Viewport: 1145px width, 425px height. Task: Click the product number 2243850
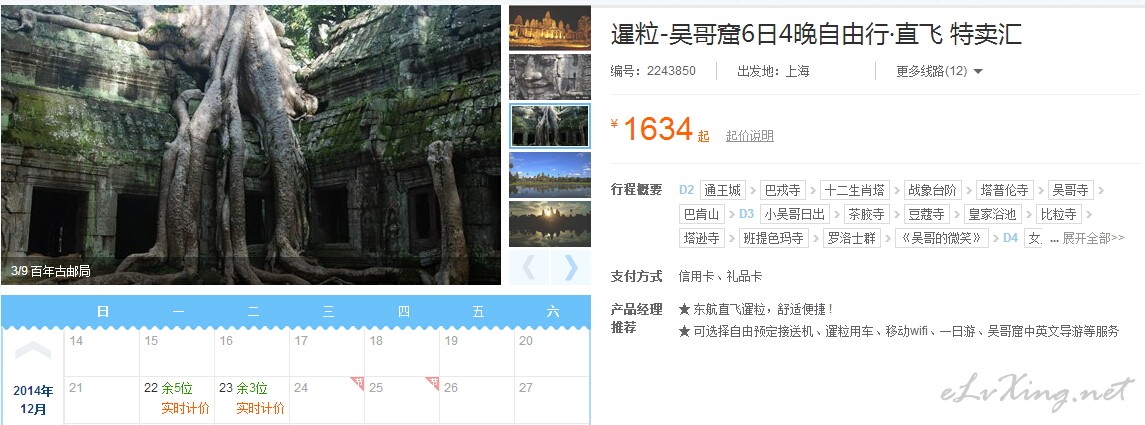tap(671, 71)
